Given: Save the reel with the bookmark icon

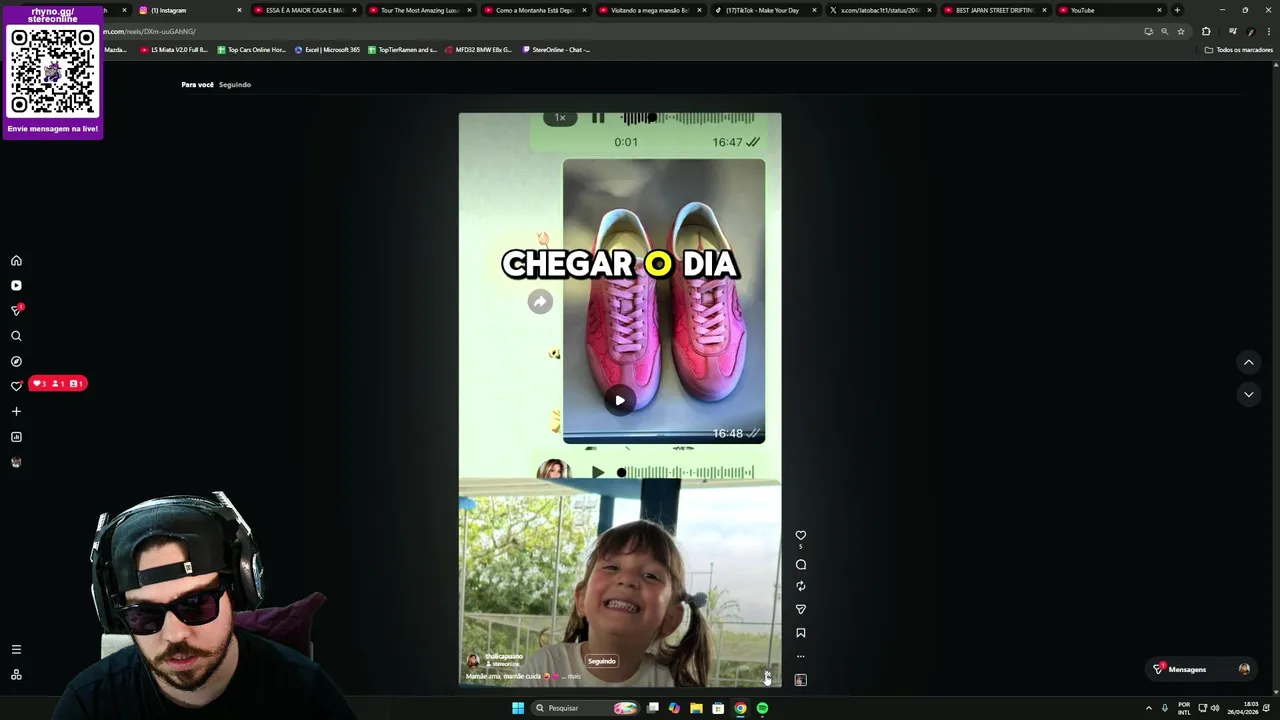Looking at the screenshot, I should pyautogui.click(x=800, y=633).
